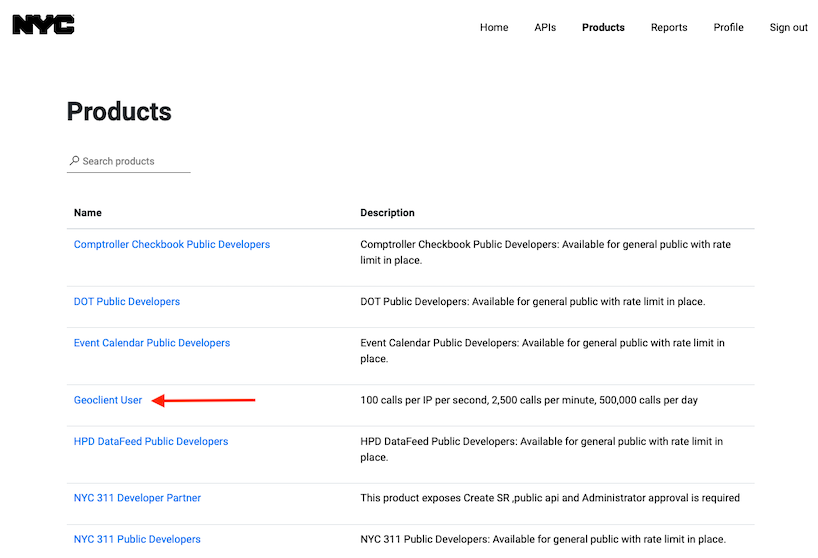The width and height of the screenshot is (818, 558).
Task: Open NYC 311 Public Developers product
Action: click(137, 539)
